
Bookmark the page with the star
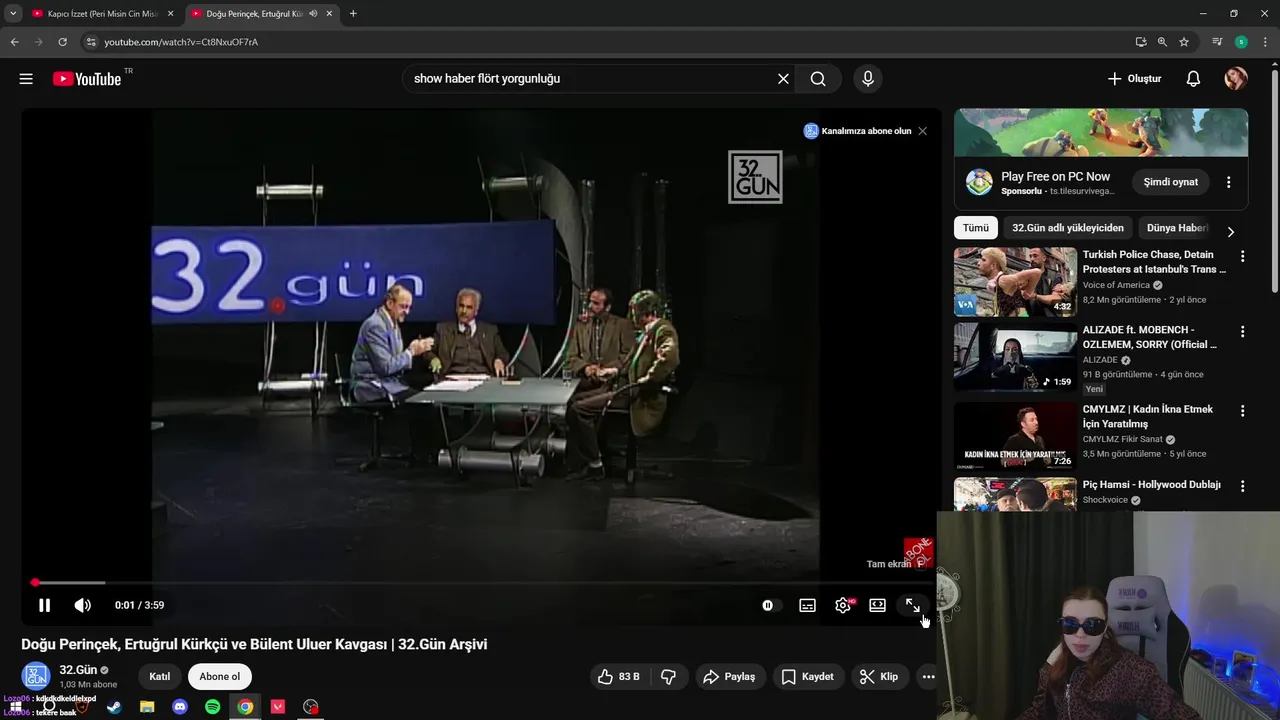point(1184,42)
